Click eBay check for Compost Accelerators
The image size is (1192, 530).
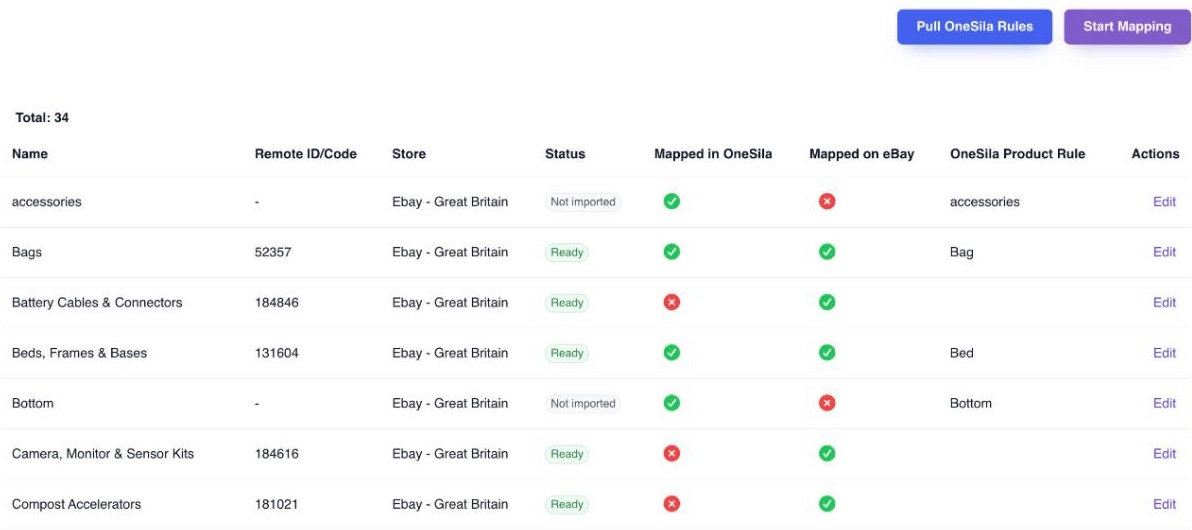point(827,504)
